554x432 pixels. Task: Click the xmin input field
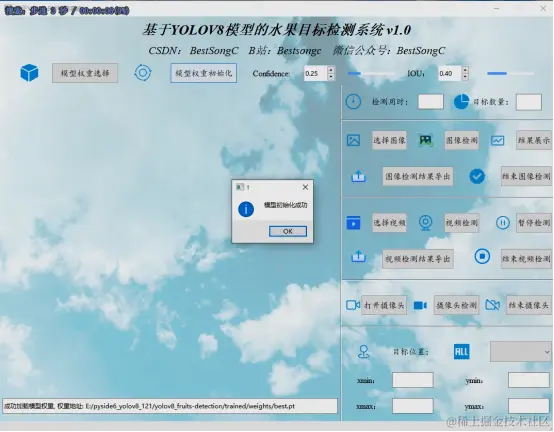[x=413, y=380]
